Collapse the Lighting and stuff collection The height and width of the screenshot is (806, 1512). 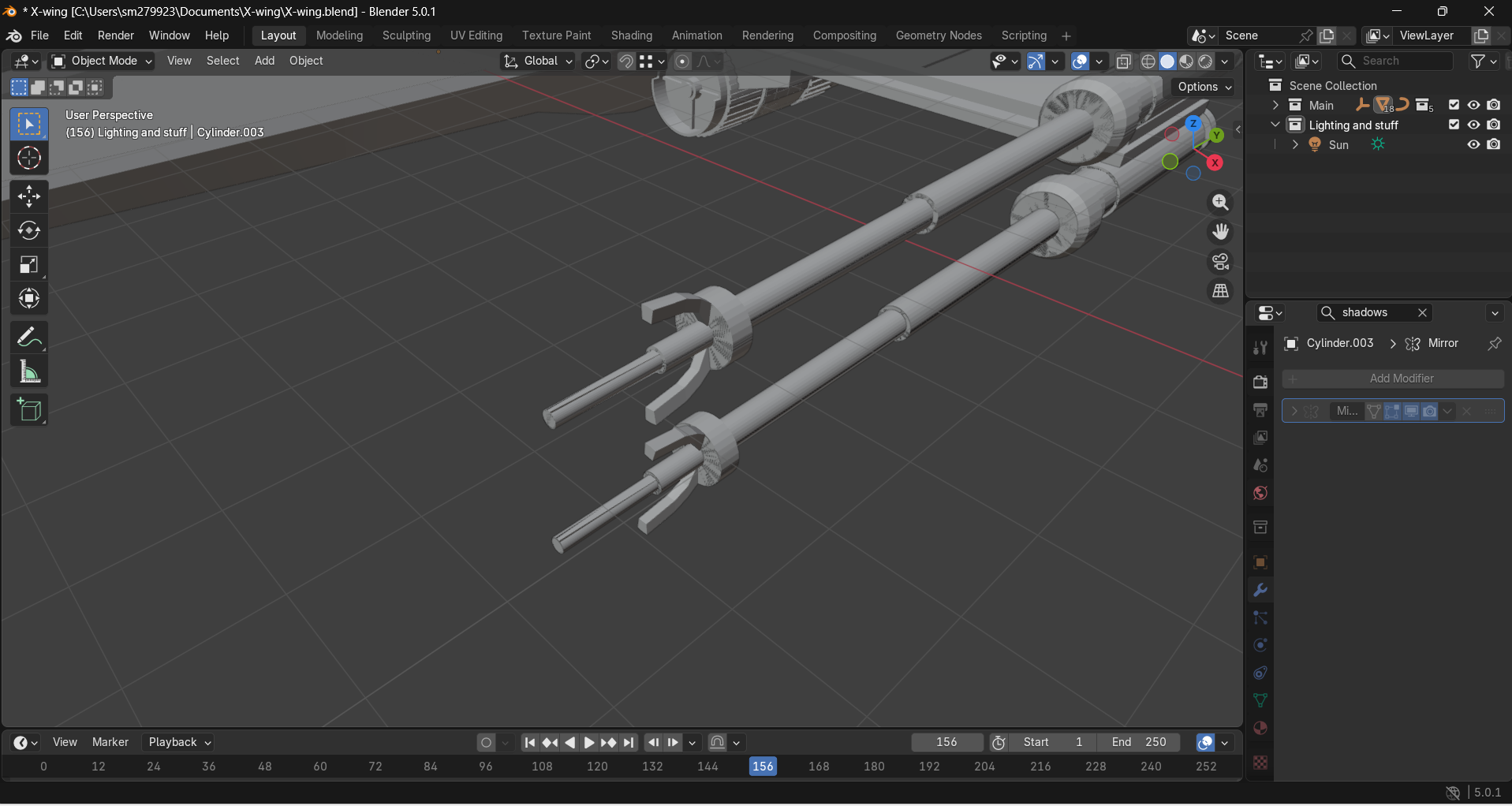pos(1275,125)
